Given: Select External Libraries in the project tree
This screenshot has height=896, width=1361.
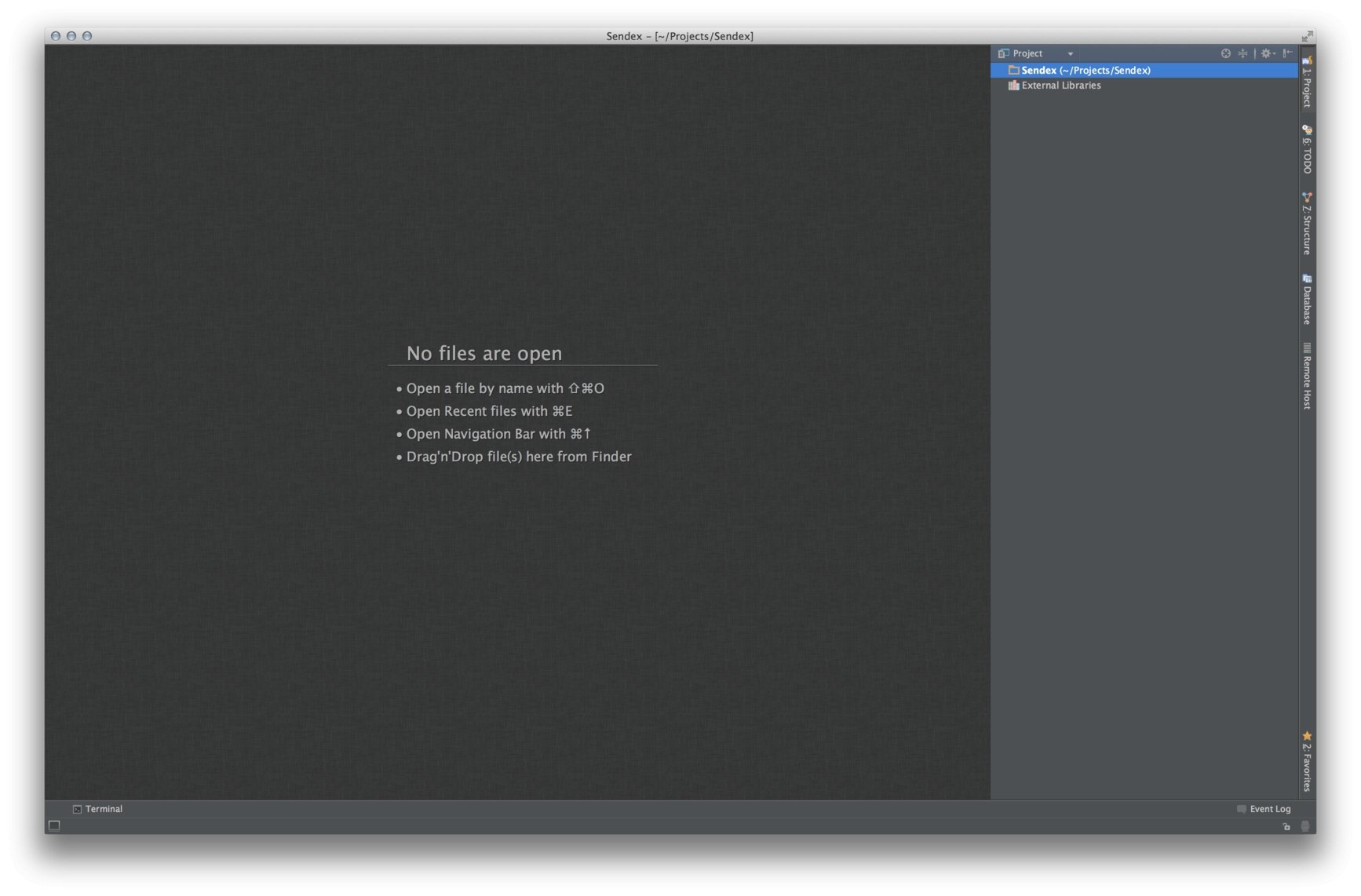Looking at the screenshot, I should point(1060,86).
